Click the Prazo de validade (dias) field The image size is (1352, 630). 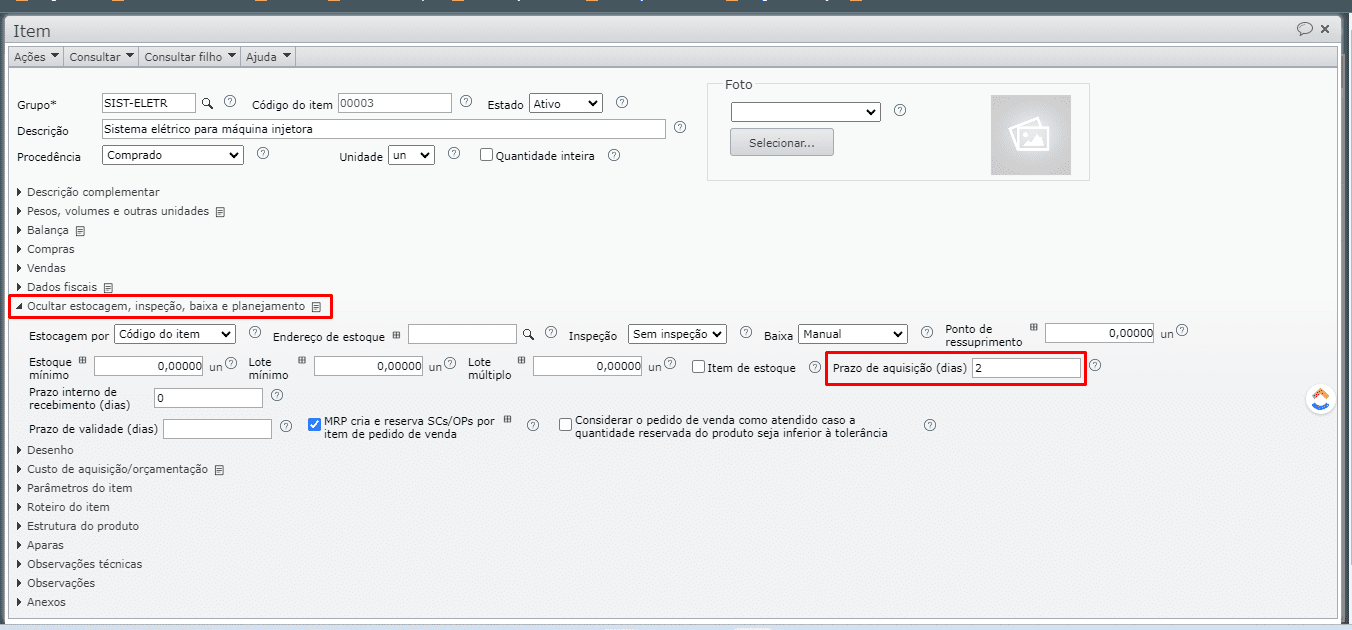click(217, 429)
